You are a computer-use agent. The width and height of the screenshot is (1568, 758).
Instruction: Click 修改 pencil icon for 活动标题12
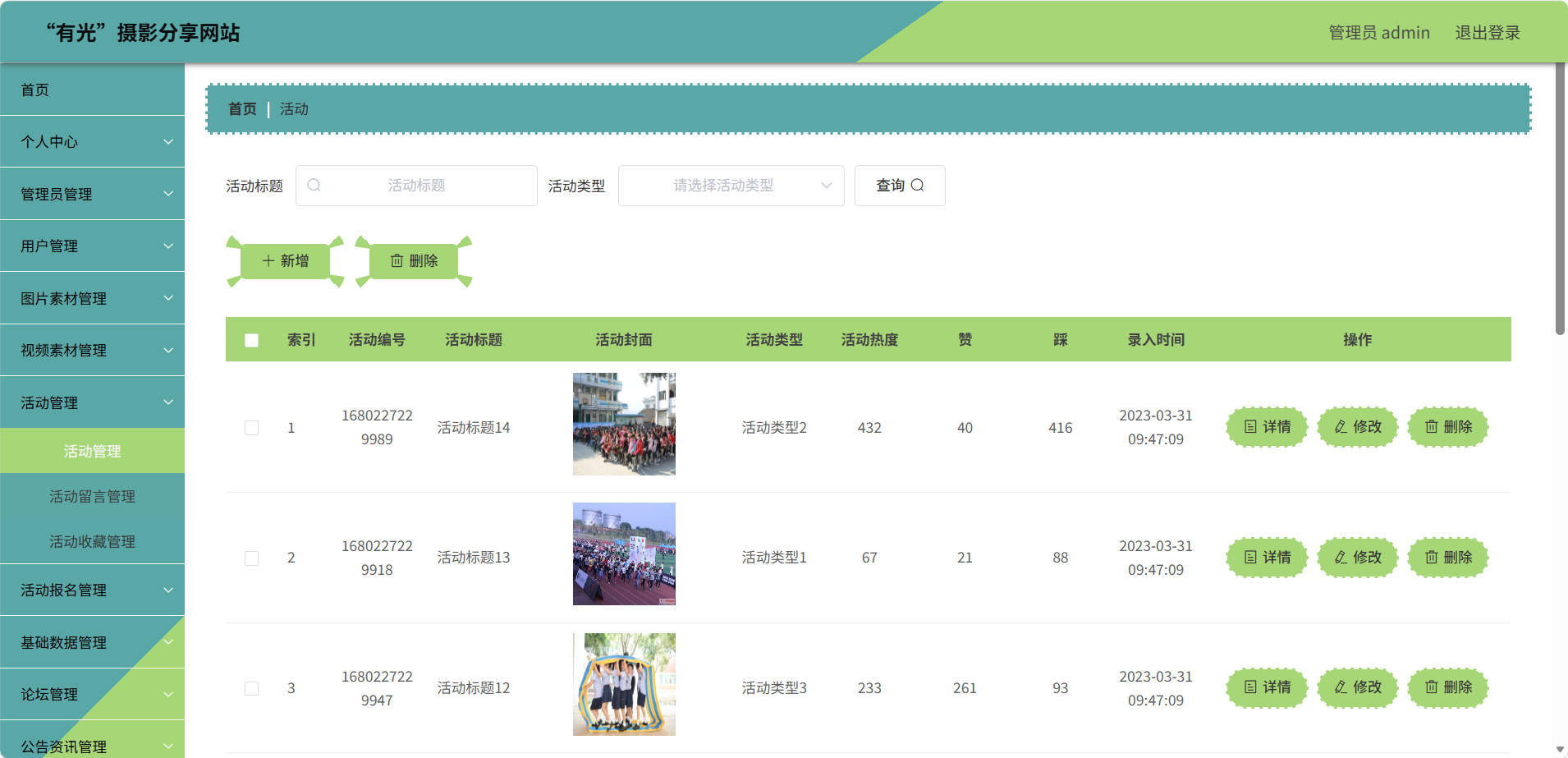(x=1341, y=687)
